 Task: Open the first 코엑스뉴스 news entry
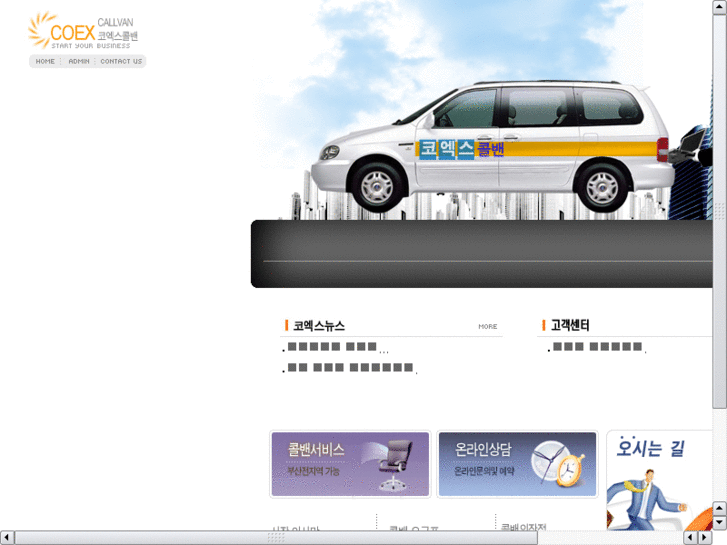pos(336,347)
